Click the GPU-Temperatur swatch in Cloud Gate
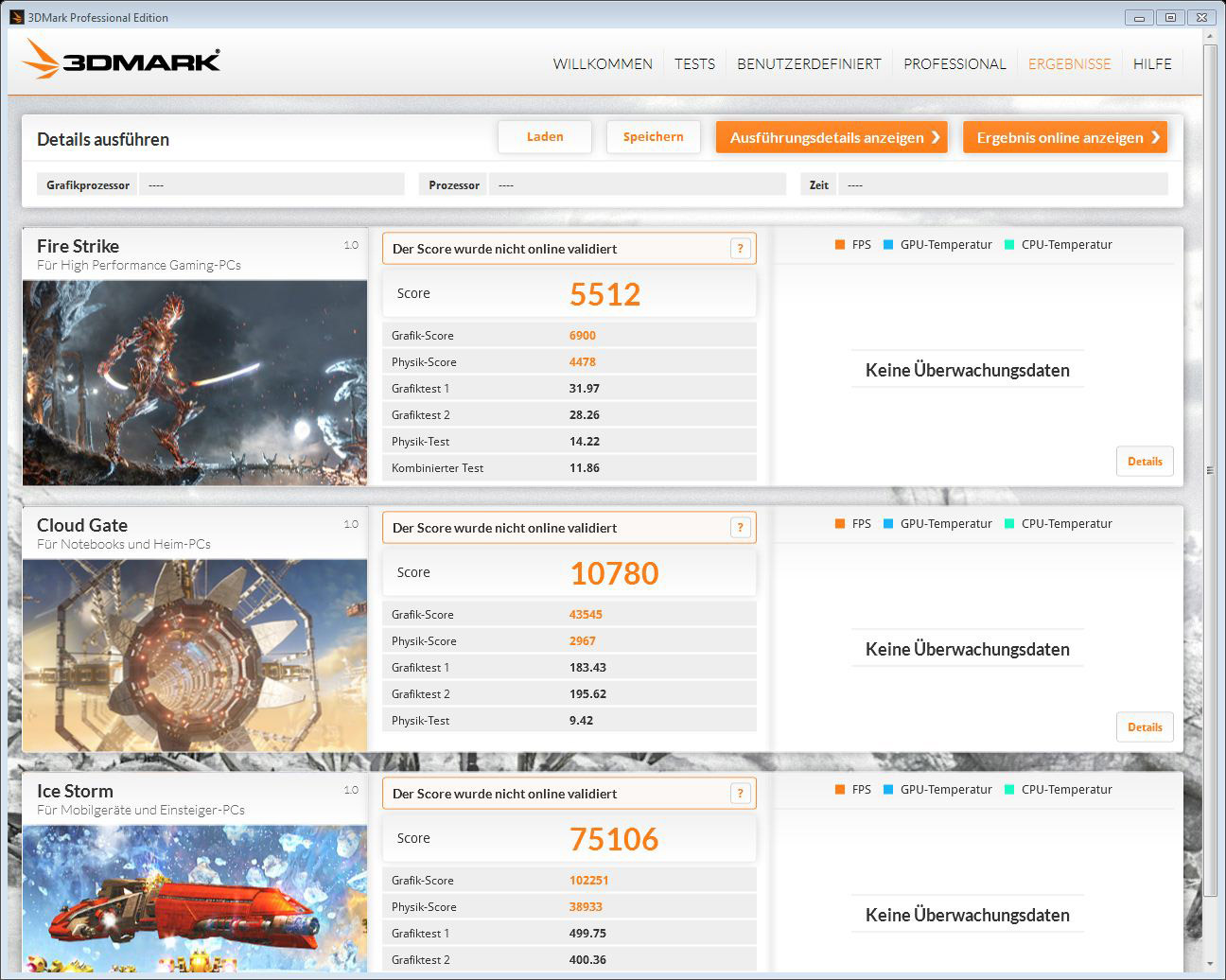The width and height of the screenshot is (1226, 980). click(888, 524)
